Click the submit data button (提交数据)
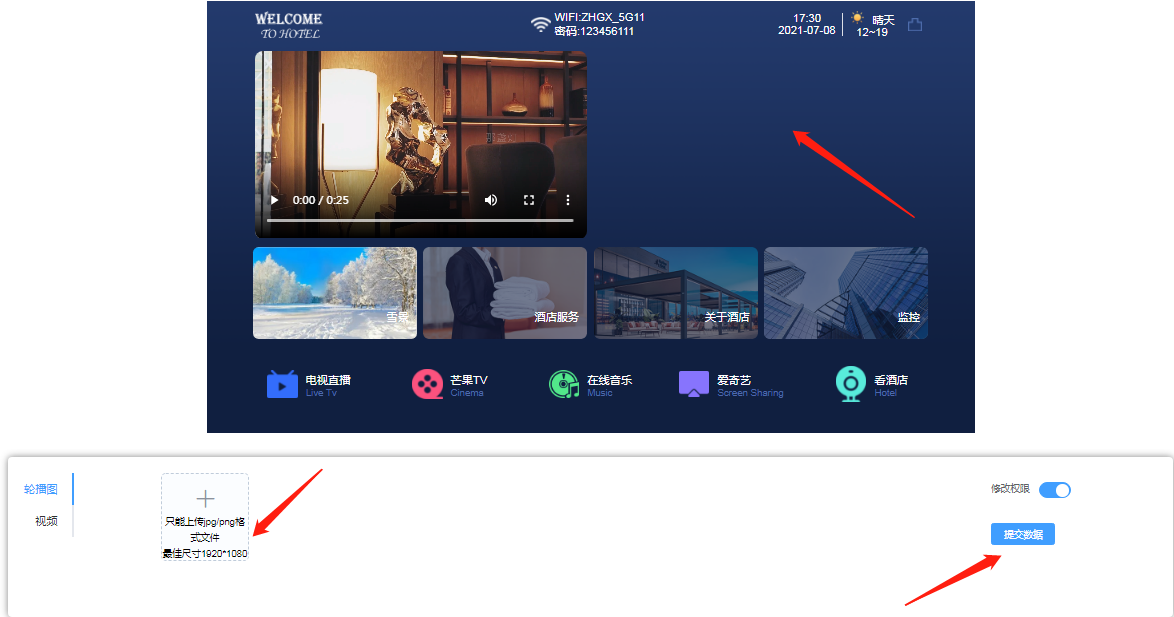Viewport: 1174px width, 617px height. point(1022,535)
